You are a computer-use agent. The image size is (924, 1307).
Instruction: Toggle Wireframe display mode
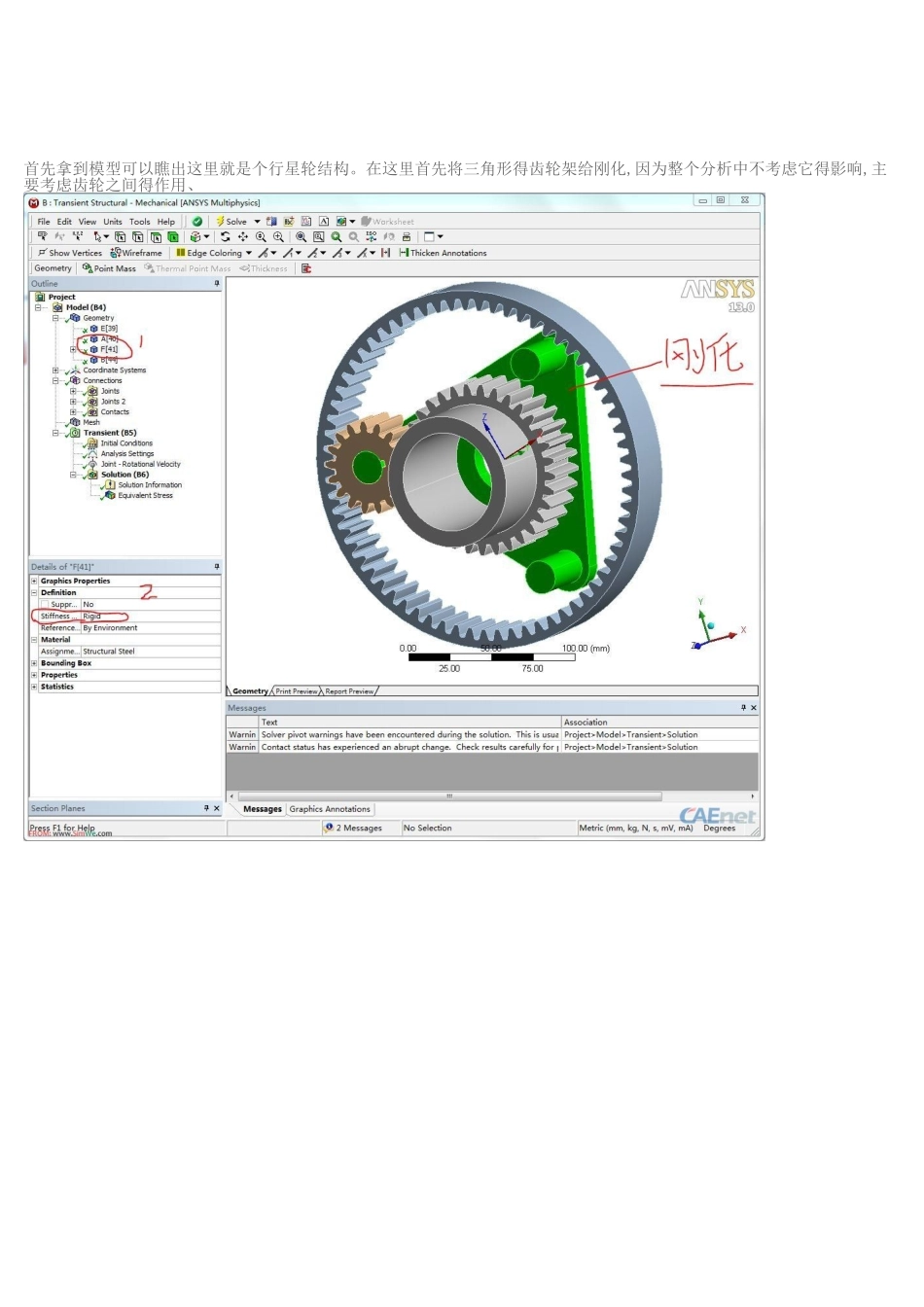point(136,253)
